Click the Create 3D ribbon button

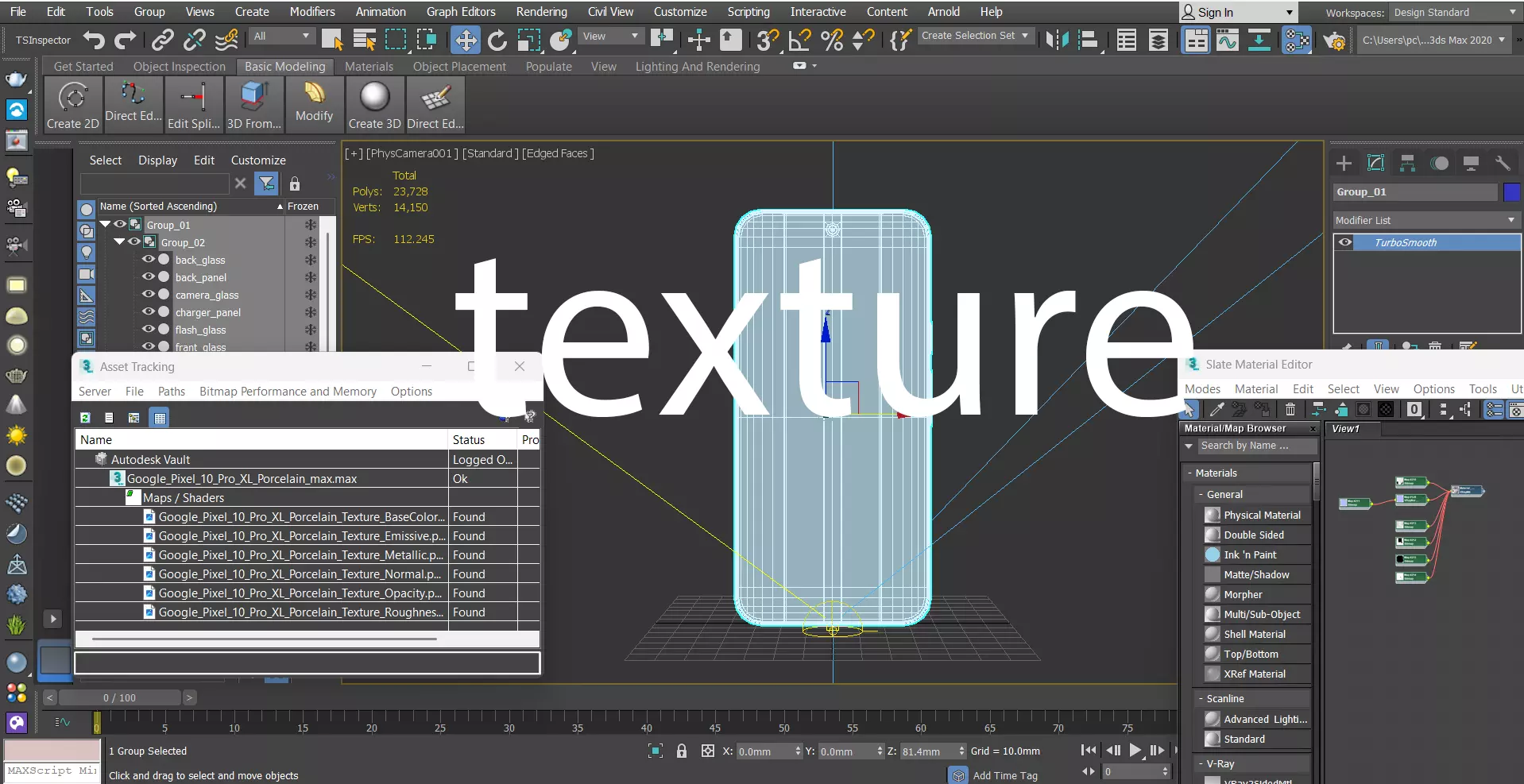click(374, 105)
